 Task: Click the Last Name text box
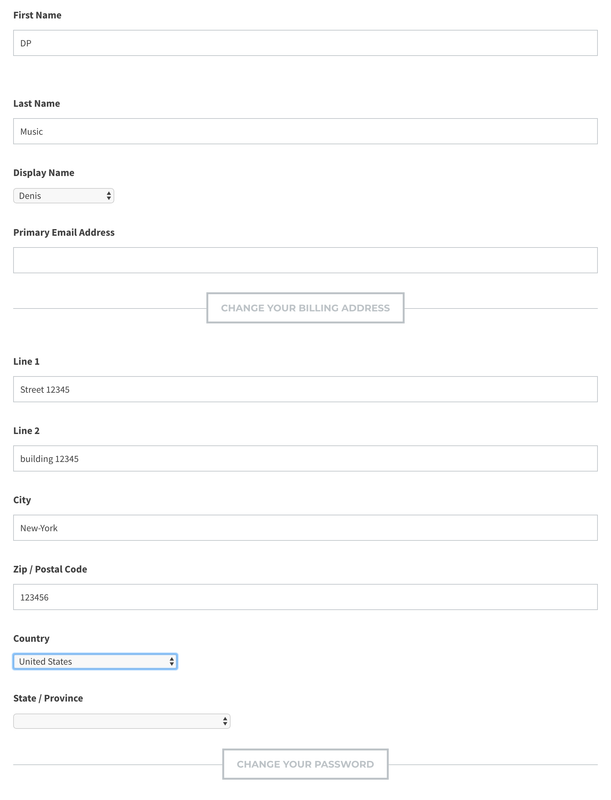click(305, 131)
